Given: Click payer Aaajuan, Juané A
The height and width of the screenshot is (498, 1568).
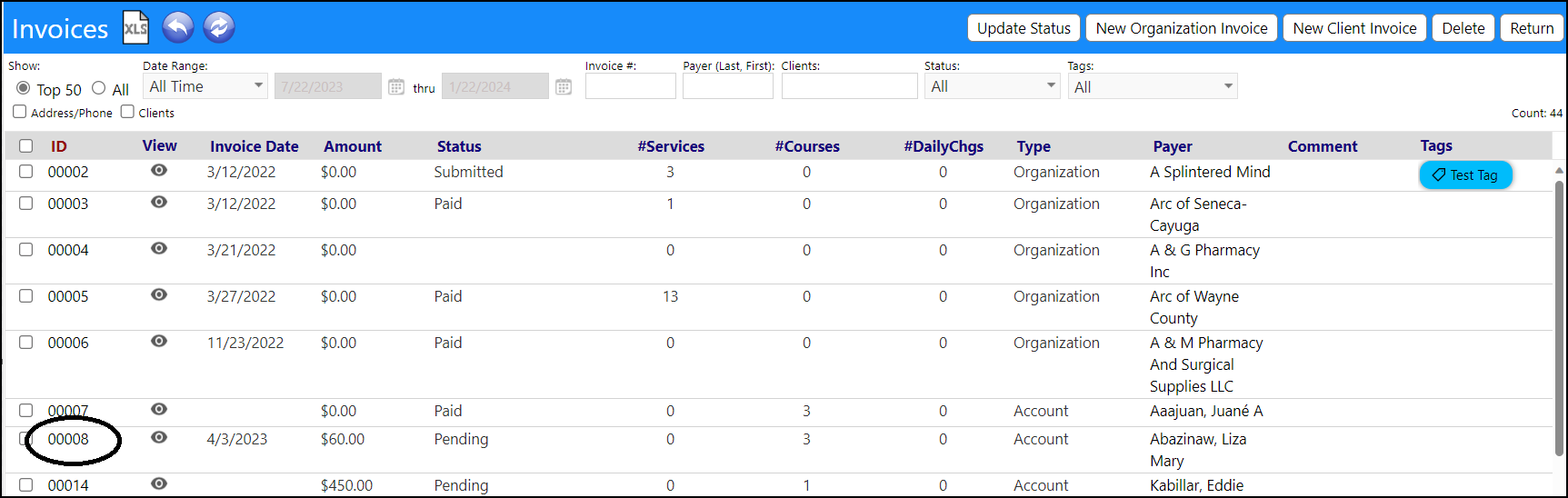Looking at the screenshot, I should pos(1206,411).
